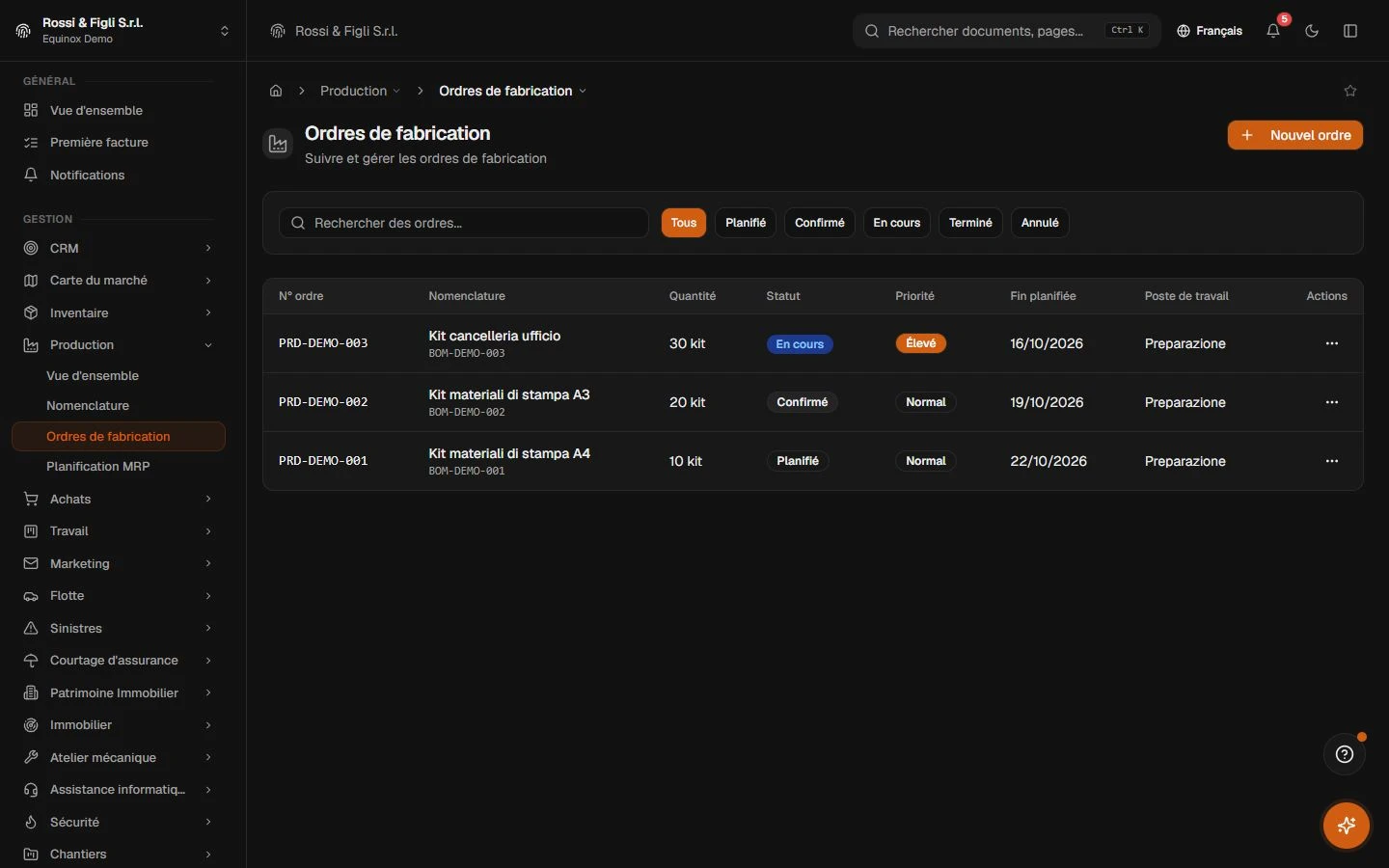This screenshot has height=868, width=1389.
Task: Open actions menu for PRD-DEMO-001
Action: pos(1332,461)
